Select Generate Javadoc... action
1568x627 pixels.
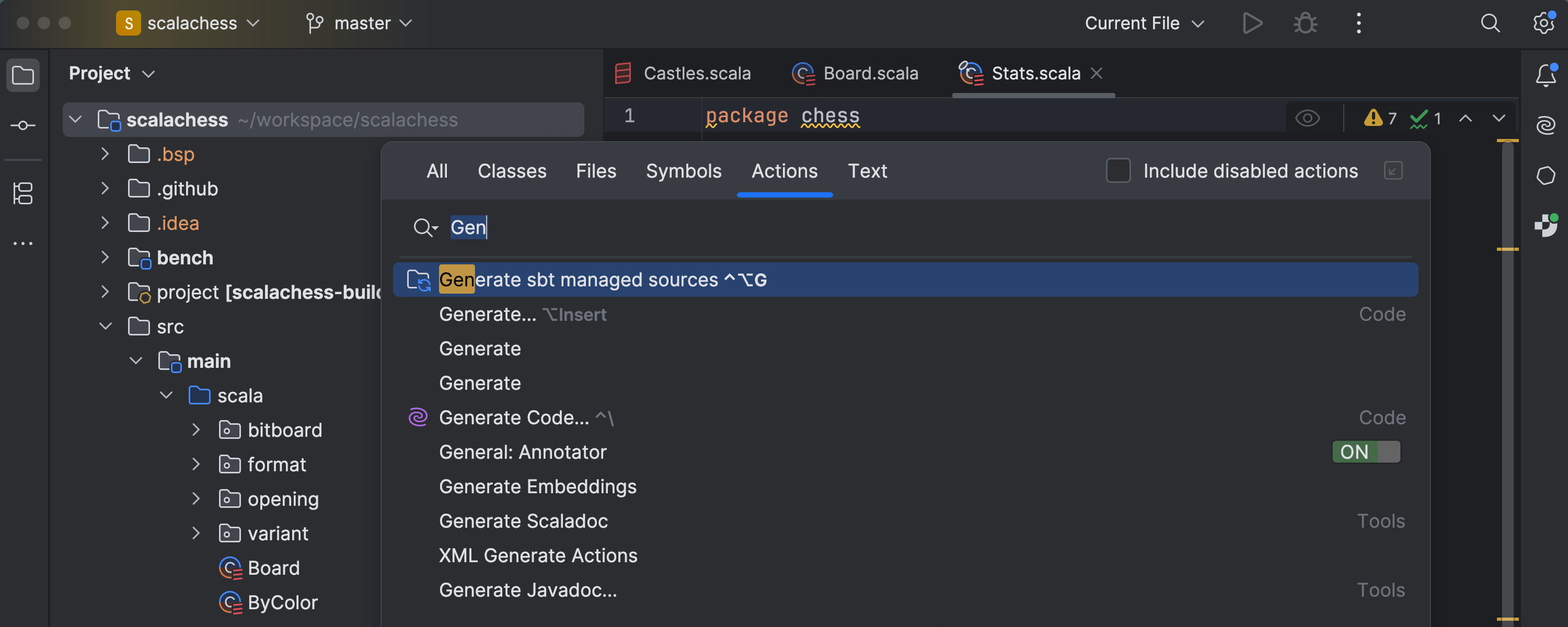[905, 590]
